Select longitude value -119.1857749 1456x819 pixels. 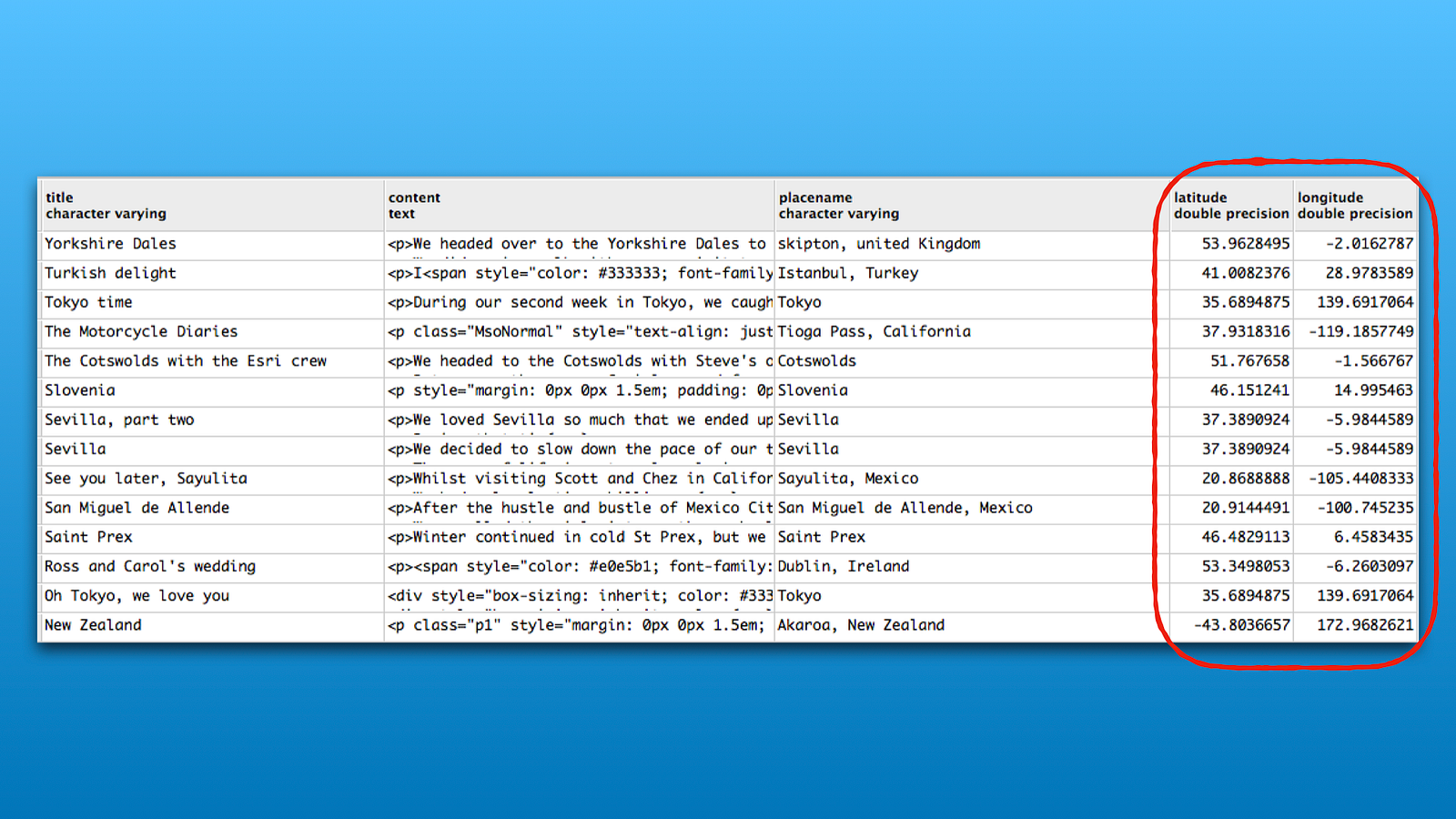(x=1355, y=331)
